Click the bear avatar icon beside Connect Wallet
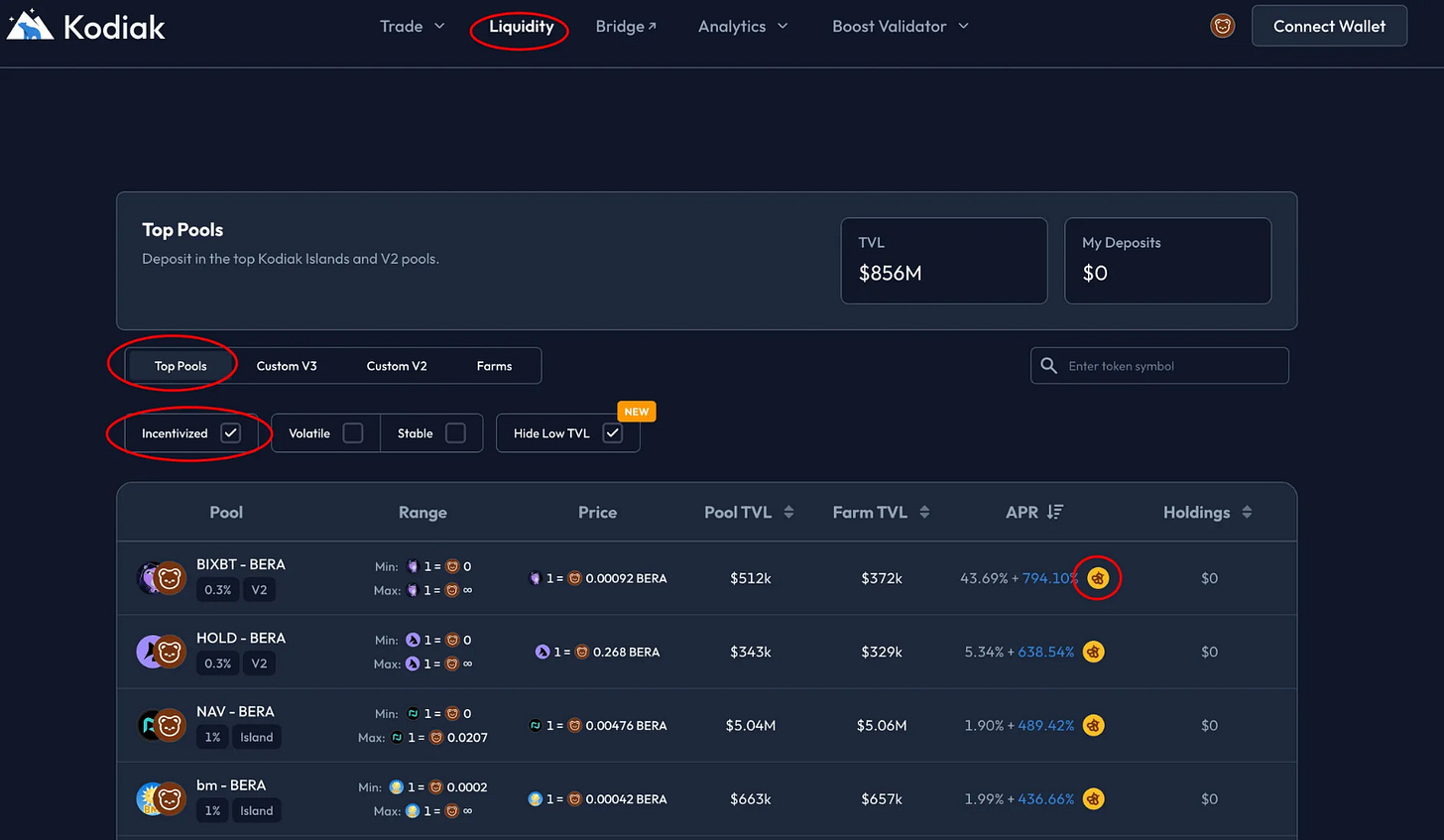 (x=1223, y=27)
